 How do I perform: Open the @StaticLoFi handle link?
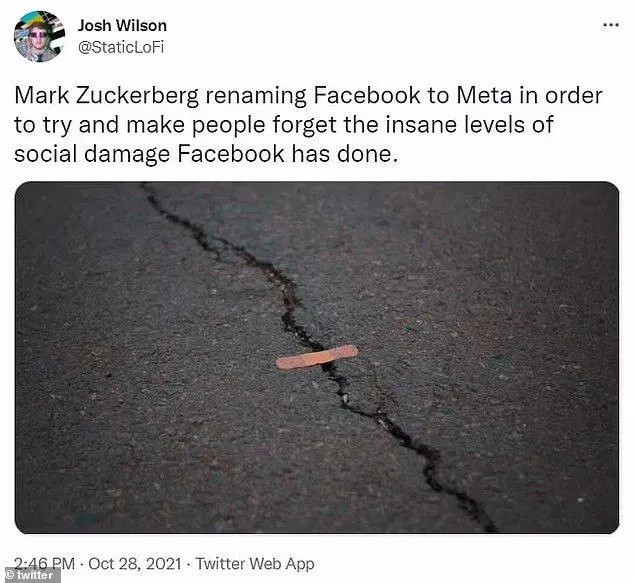[x=121, y=47]
